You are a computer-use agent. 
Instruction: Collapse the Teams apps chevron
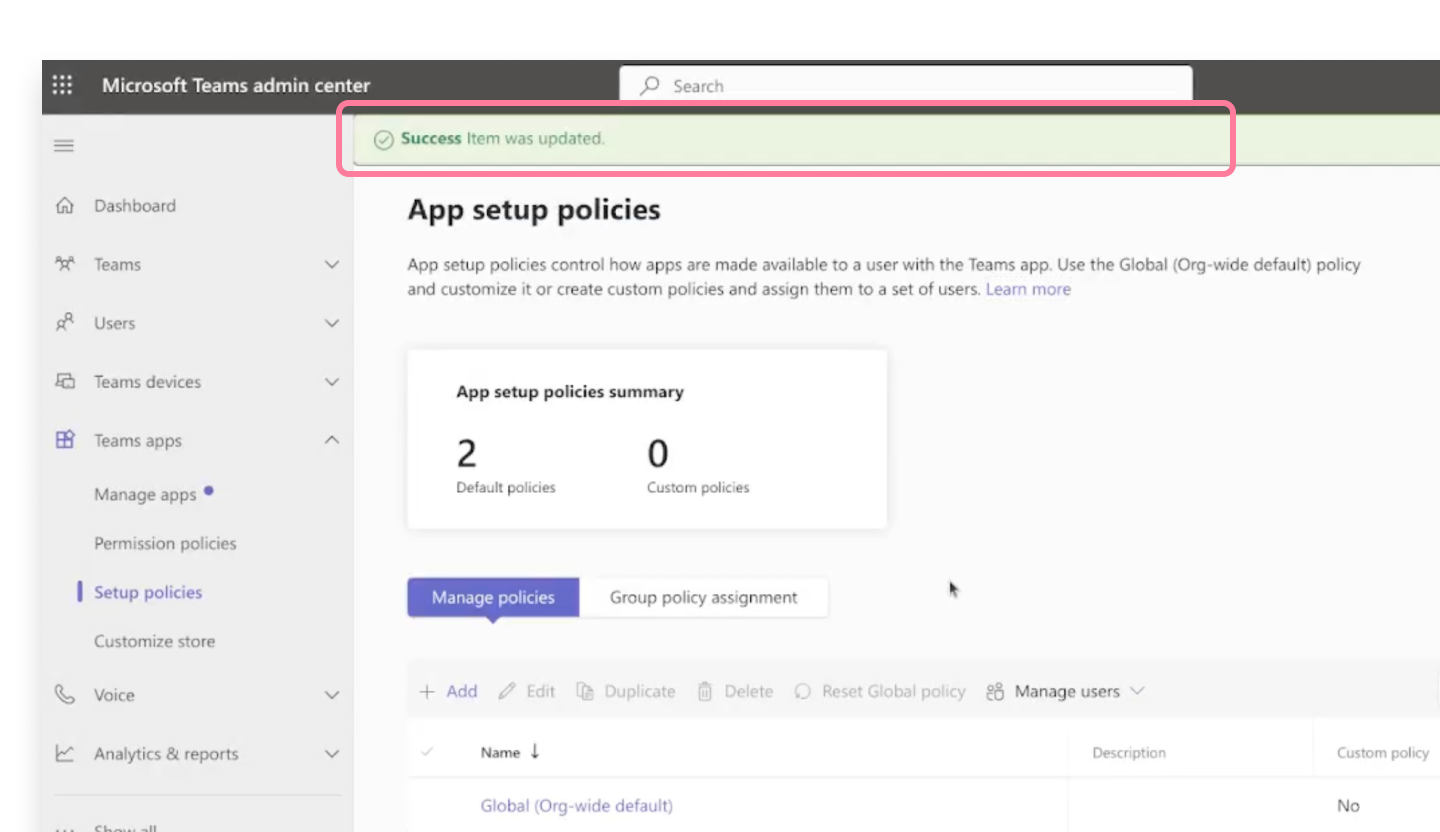[x=332, y=440]
